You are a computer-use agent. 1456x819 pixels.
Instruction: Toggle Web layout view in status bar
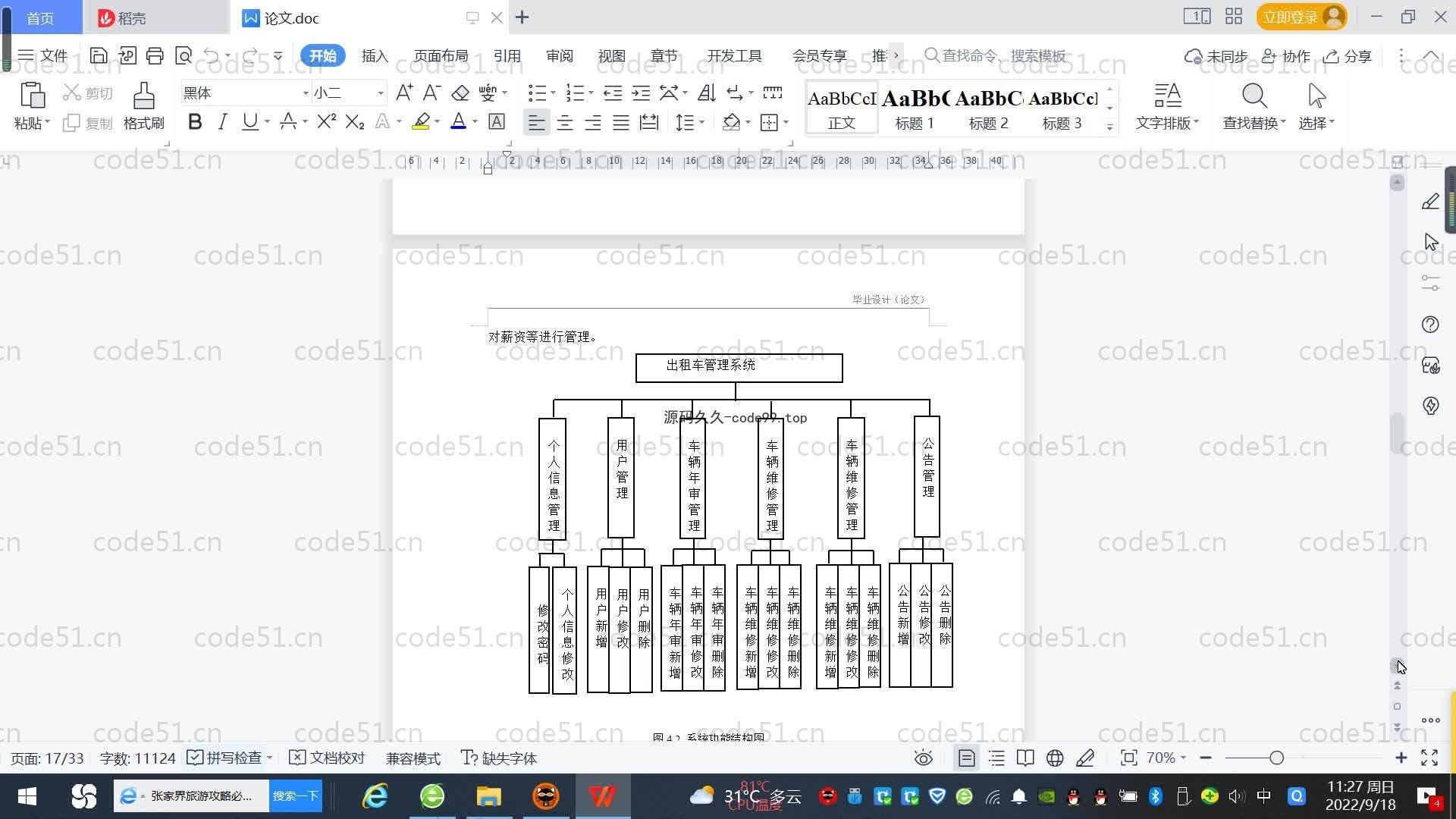(1055, 758)
